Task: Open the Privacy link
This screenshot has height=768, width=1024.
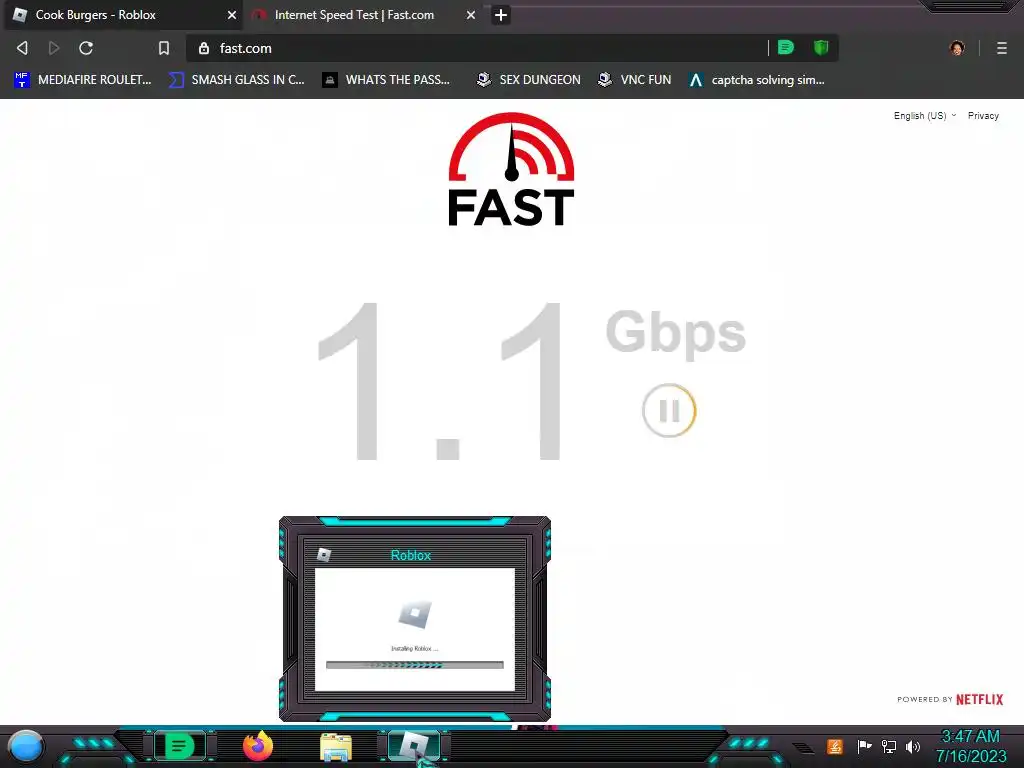Action: pos(983,116)
